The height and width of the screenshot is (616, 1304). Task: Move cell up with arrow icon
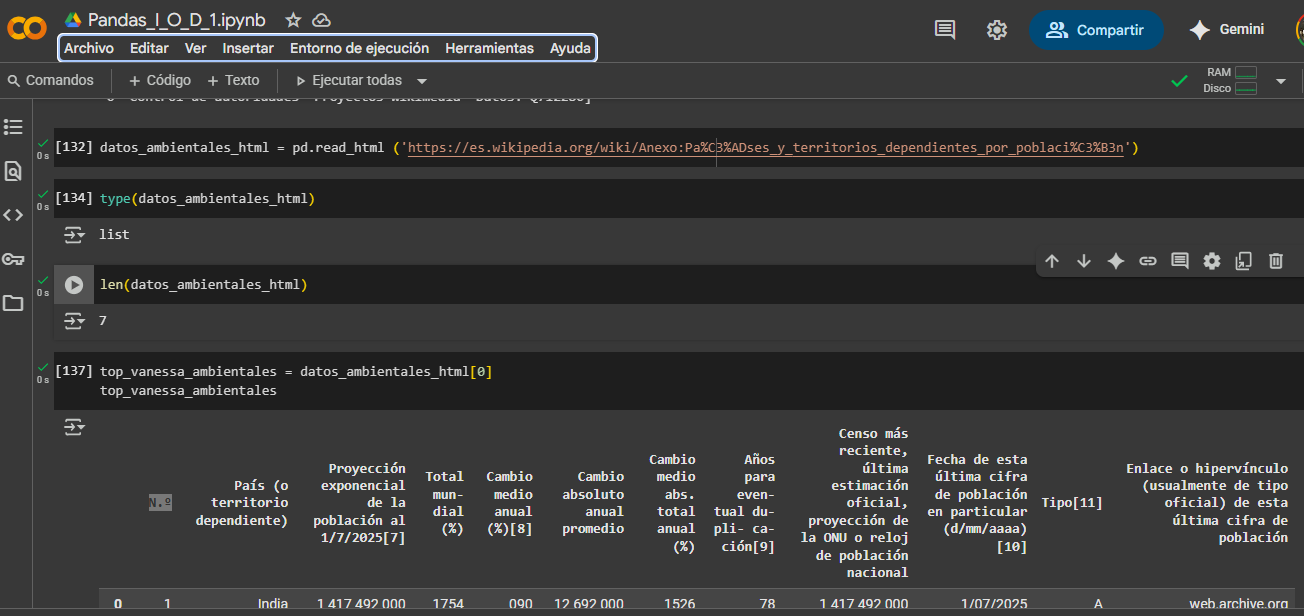coord(1052,261)
